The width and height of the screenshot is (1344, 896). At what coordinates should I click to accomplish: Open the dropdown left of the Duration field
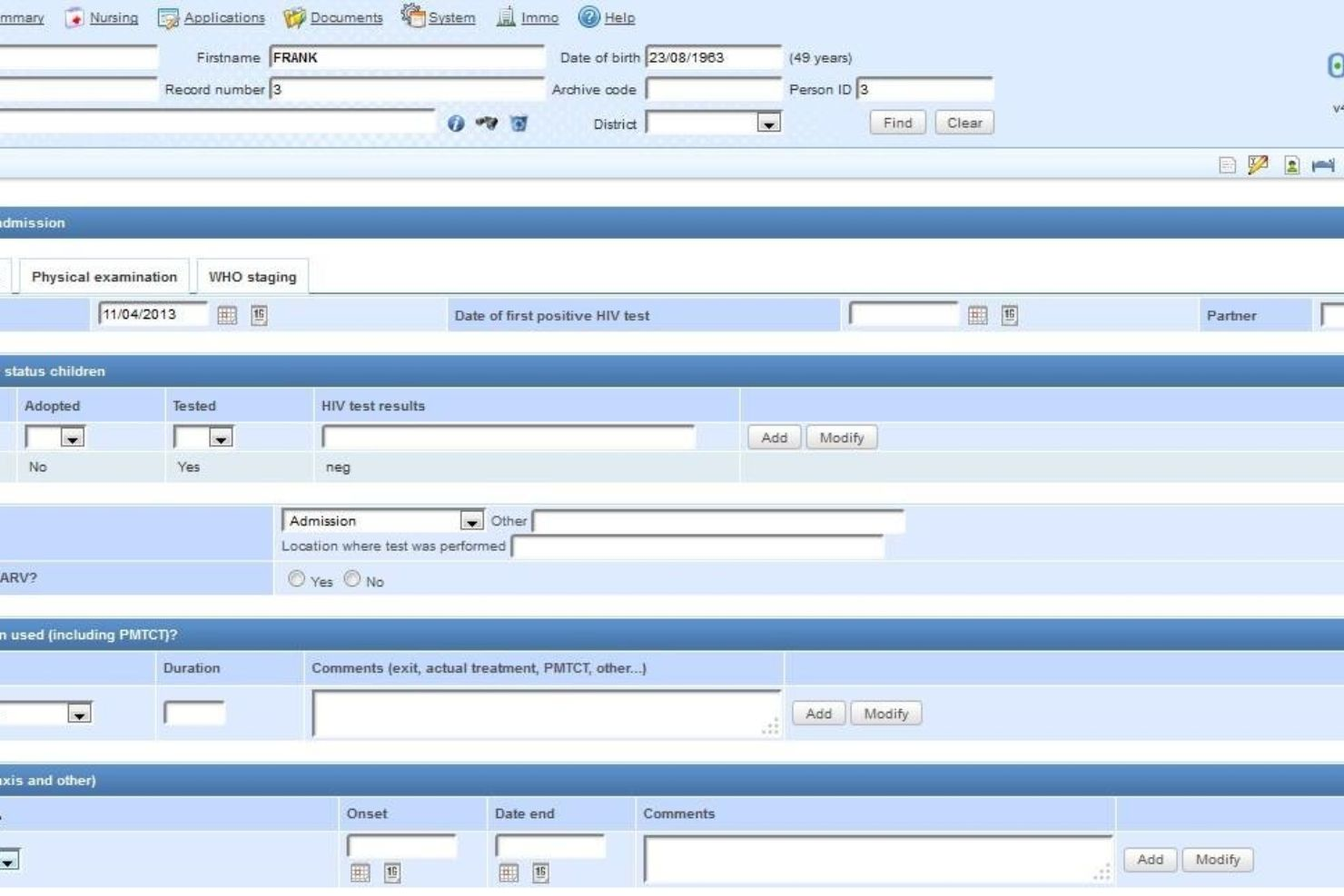coord(80,714)
